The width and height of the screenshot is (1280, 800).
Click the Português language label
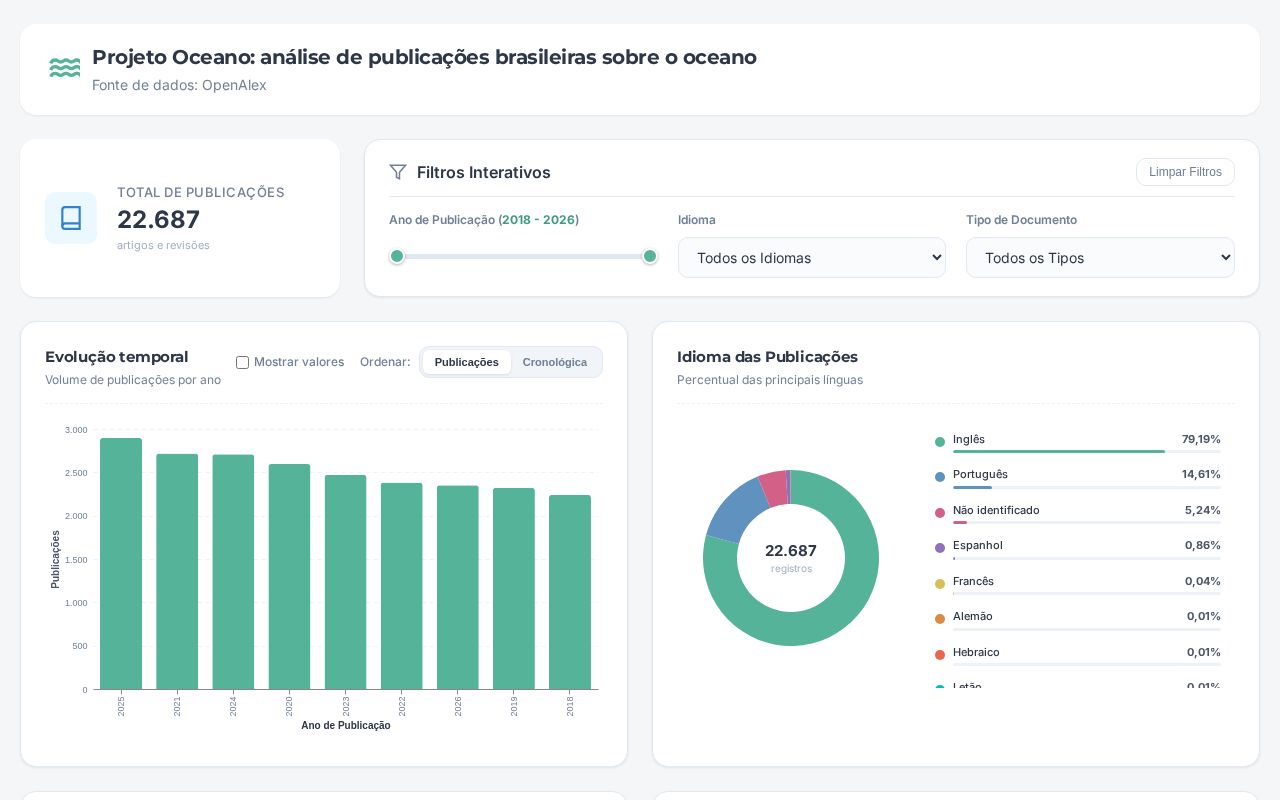pos(980,474)
